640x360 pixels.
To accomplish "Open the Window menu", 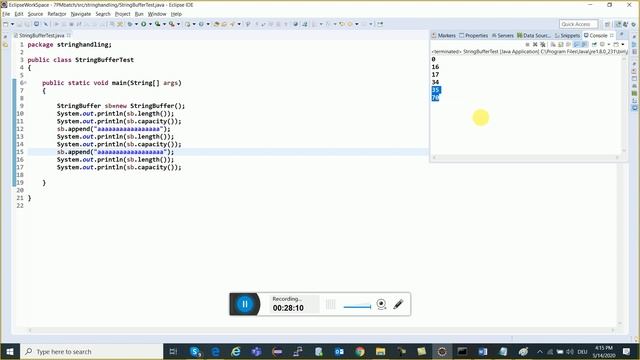I will click(157, 14).
